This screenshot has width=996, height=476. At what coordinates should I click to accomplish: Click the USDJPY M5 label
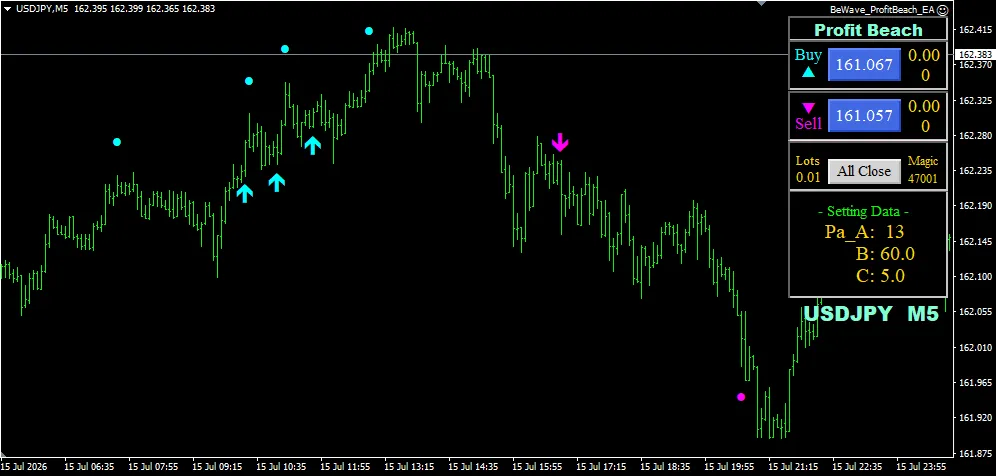click(x=871, y=314)
